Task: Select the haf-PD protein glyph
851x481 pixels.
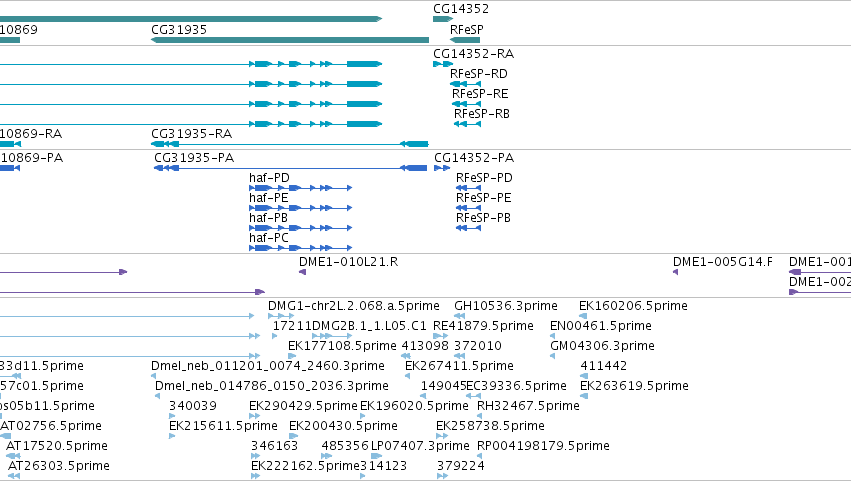Action: point(301,188)
